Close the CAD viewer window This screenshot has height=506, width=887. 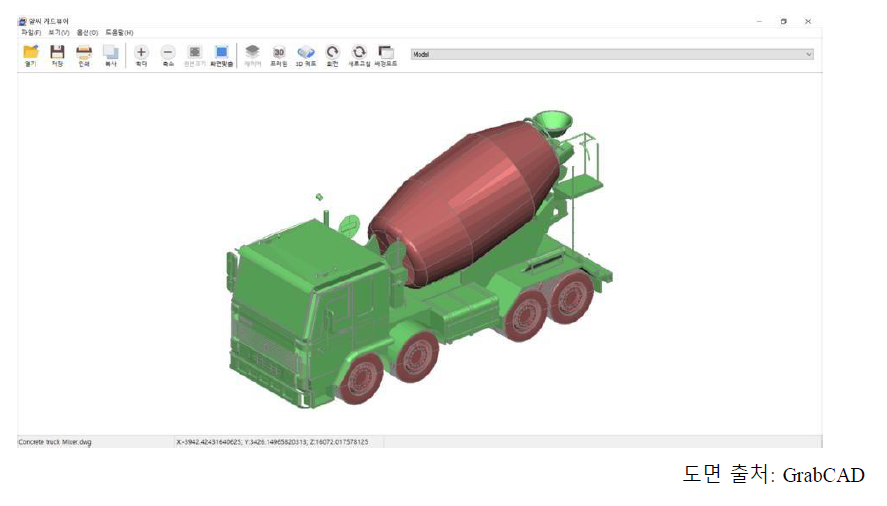(x=808, y=22)
